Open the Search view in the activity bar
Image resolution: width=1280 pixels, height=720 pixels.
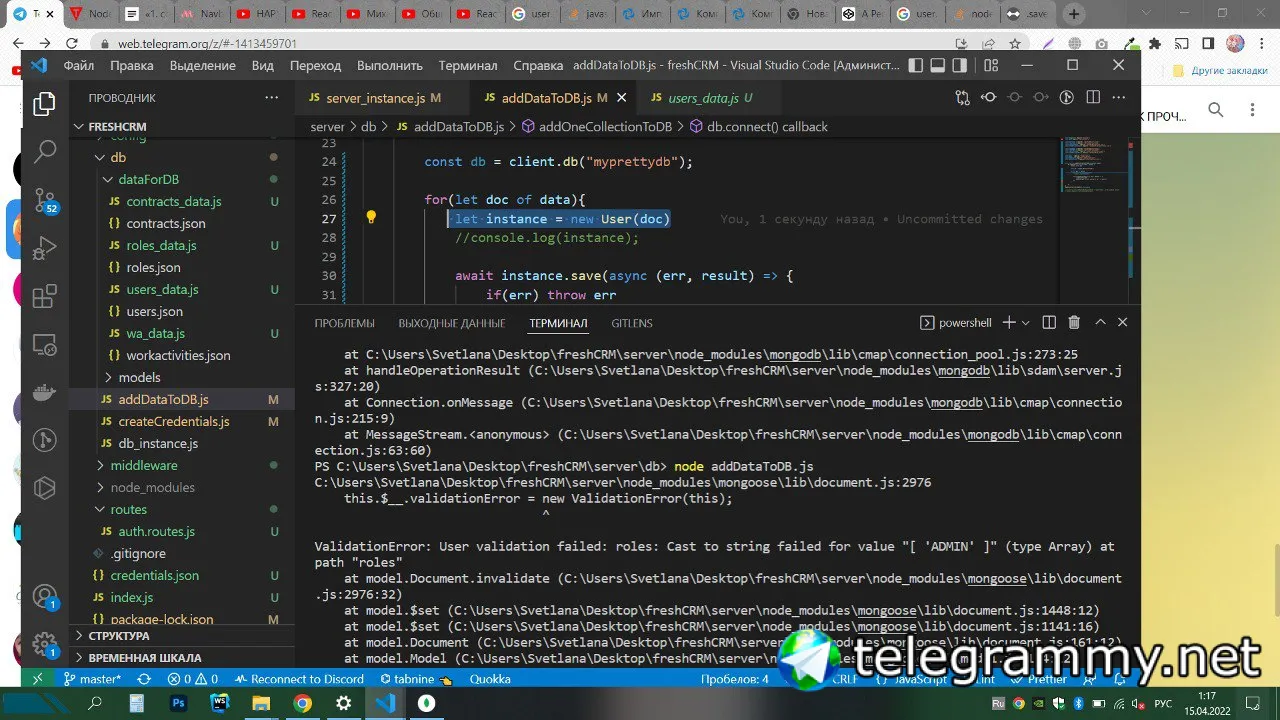[44, 152]
